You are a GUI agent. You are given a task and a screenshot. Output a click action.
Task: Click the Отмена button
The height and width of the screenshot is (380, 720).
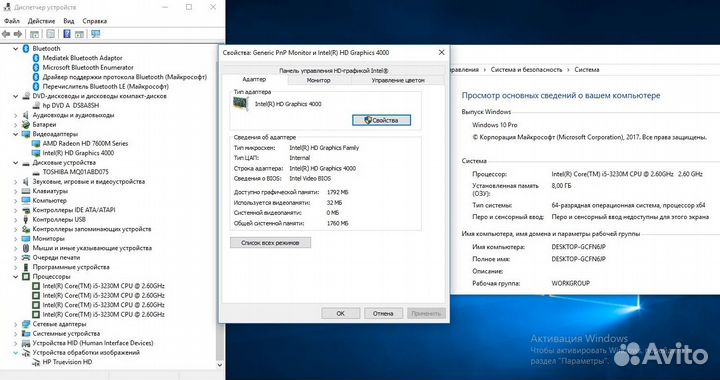point(383,313)
